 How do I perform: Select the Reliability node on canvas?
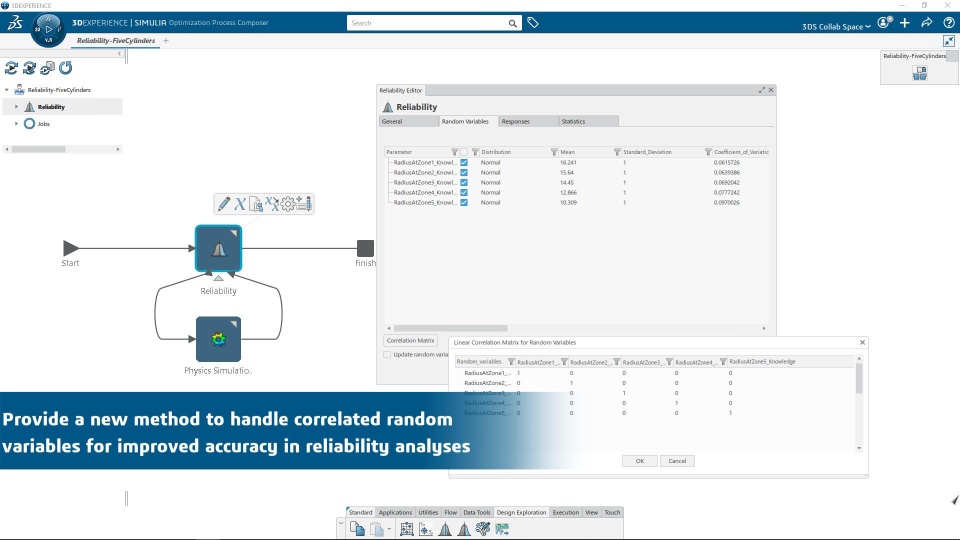point(219,249)
